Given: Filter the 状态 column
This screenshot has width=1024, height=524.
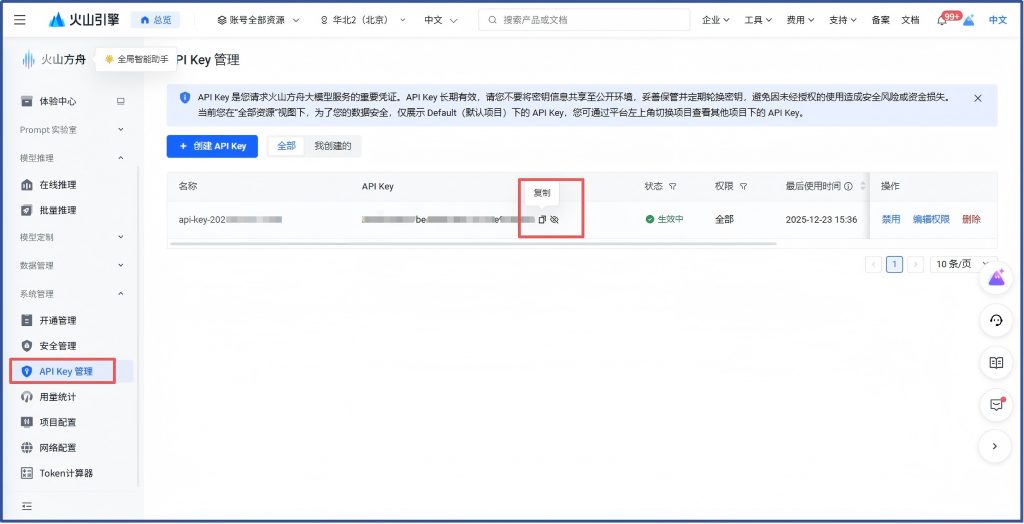Looking at the screenshot, I should click(x=673, y=187).
